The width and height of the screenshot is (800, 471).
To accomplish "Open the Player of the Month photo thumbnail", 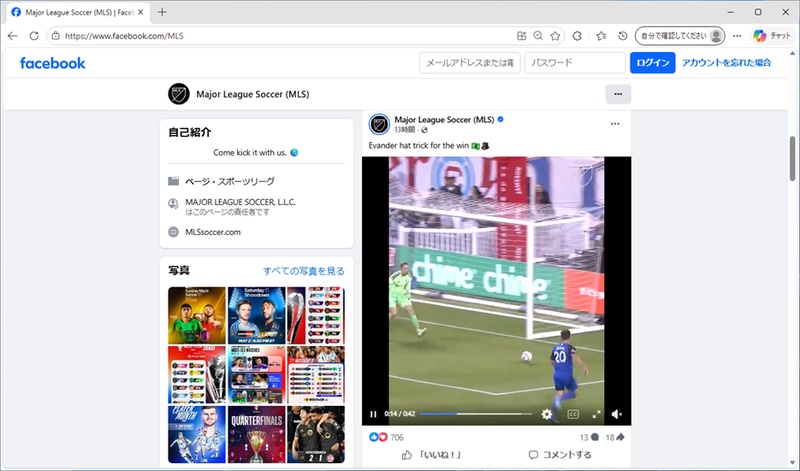I will point(197,434).
